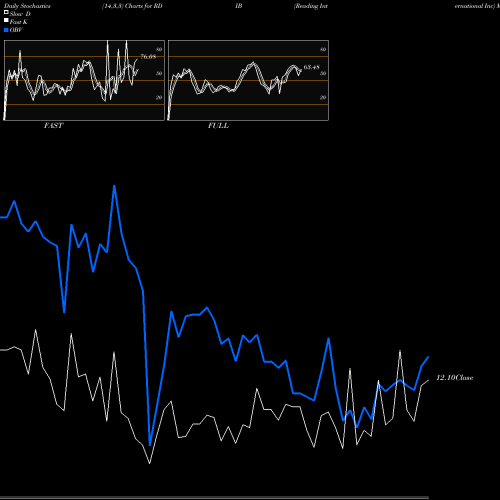
Task: Click the (Reading Int company name text
Action: coord(311,6)
